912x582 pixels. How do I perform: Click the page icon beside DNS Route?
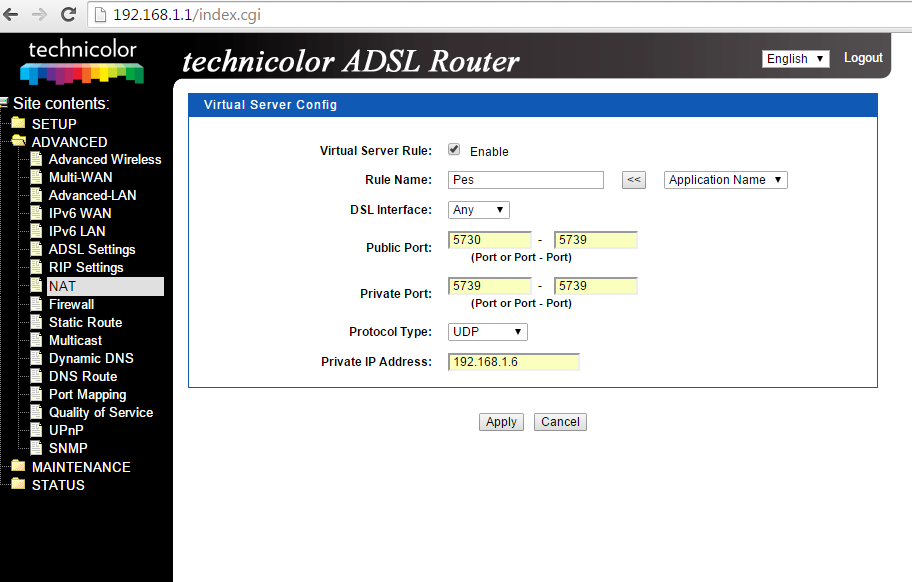pyautogui.click(x=36, y=376)
